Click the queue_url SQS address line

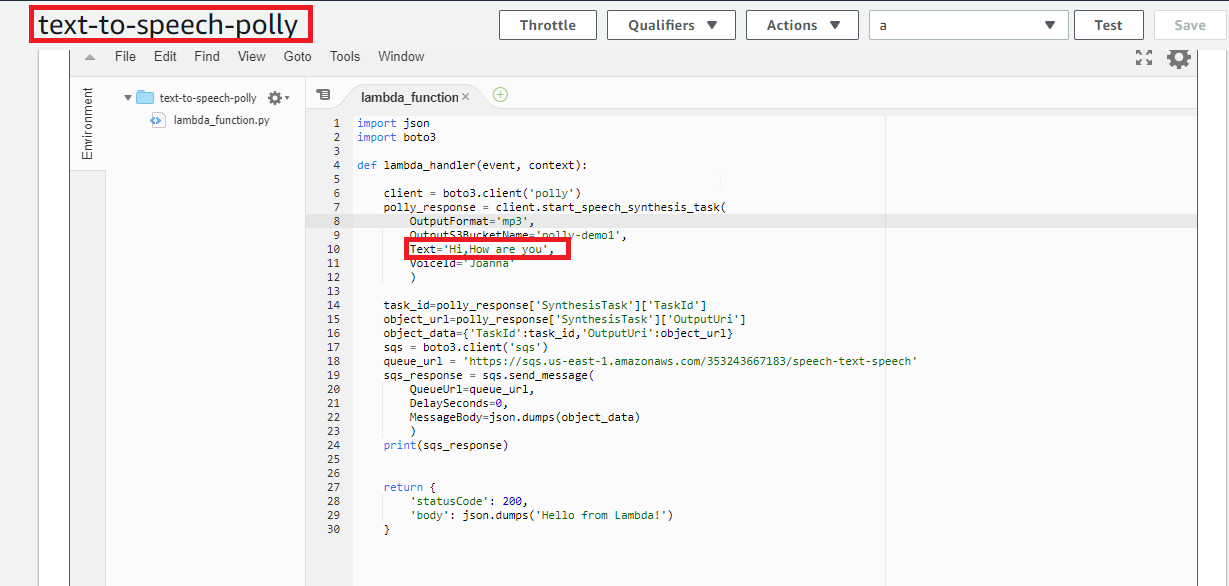click(650, 361)
